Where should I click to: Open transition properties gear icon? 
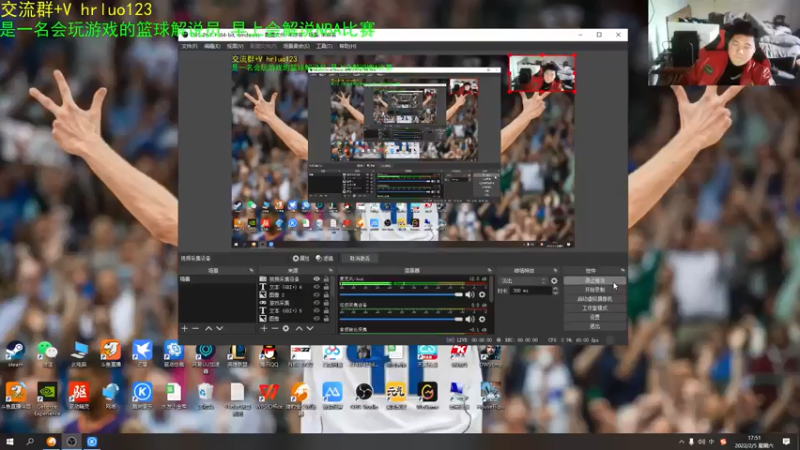click(554, 281)
